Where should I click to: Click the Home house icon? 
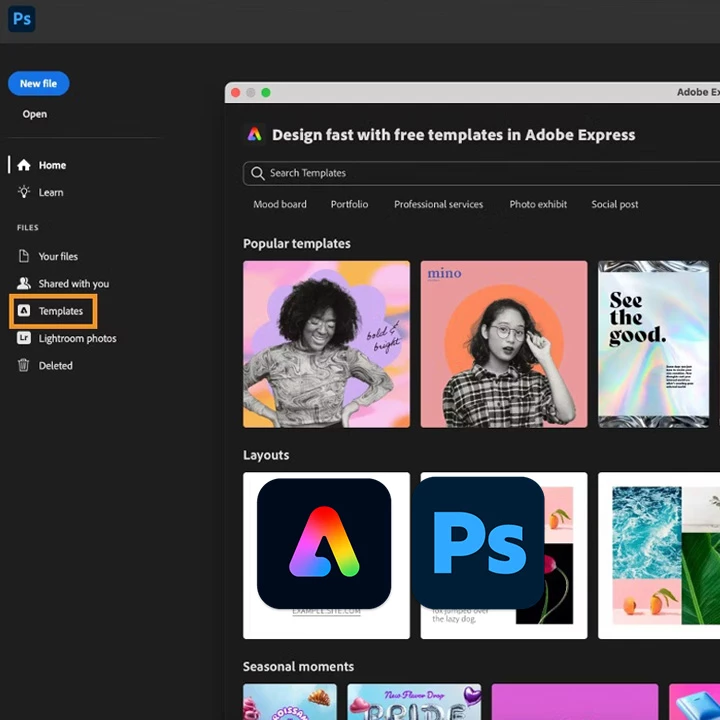coord(24,165)
